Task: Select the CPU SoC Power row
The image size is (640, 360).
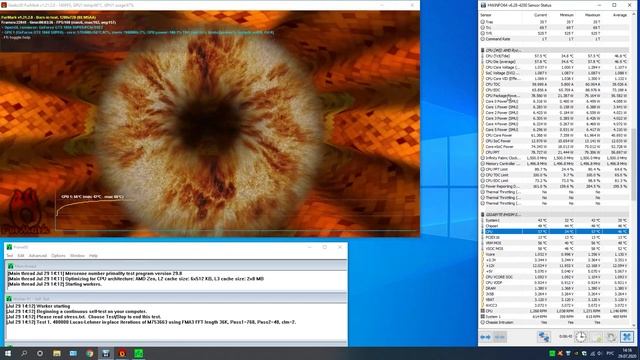Action: [x=555, y=141]
